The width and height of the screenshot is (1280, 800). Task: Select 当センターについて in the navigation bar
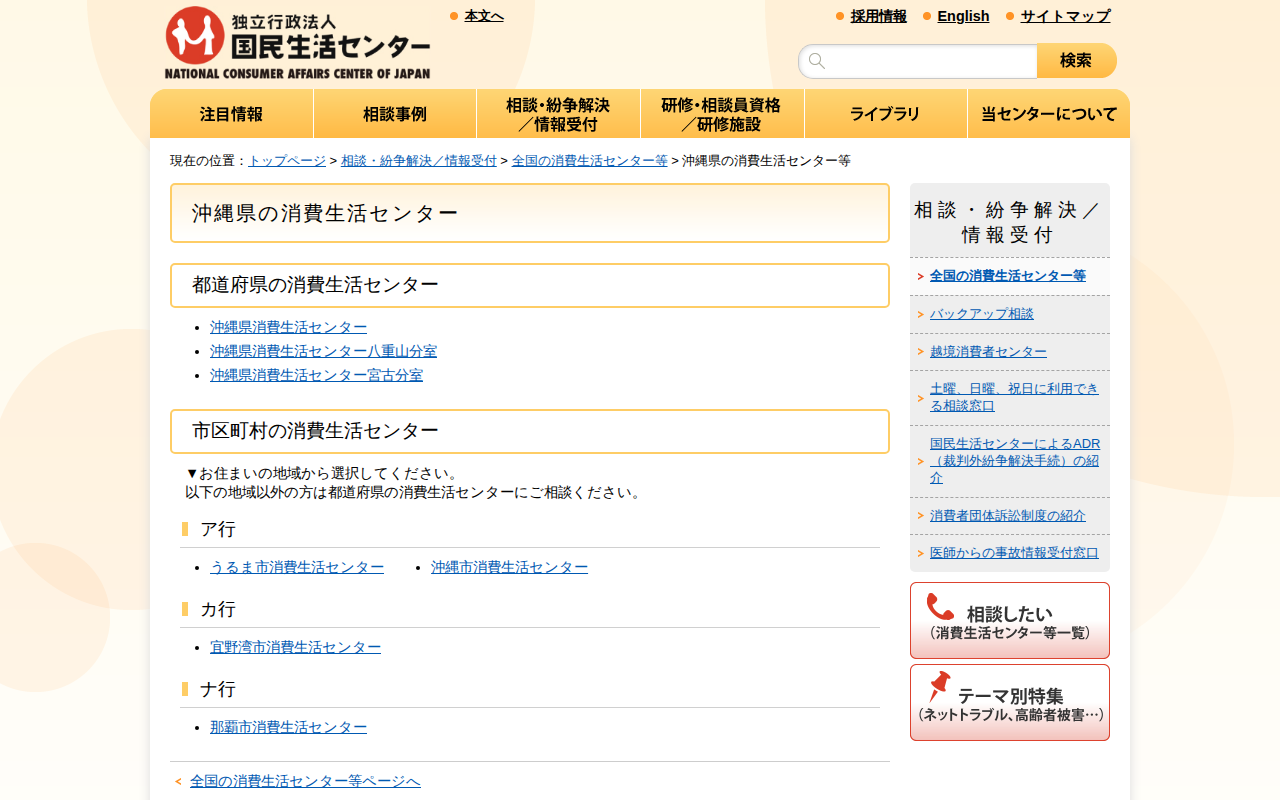[x=1047, y=113]
